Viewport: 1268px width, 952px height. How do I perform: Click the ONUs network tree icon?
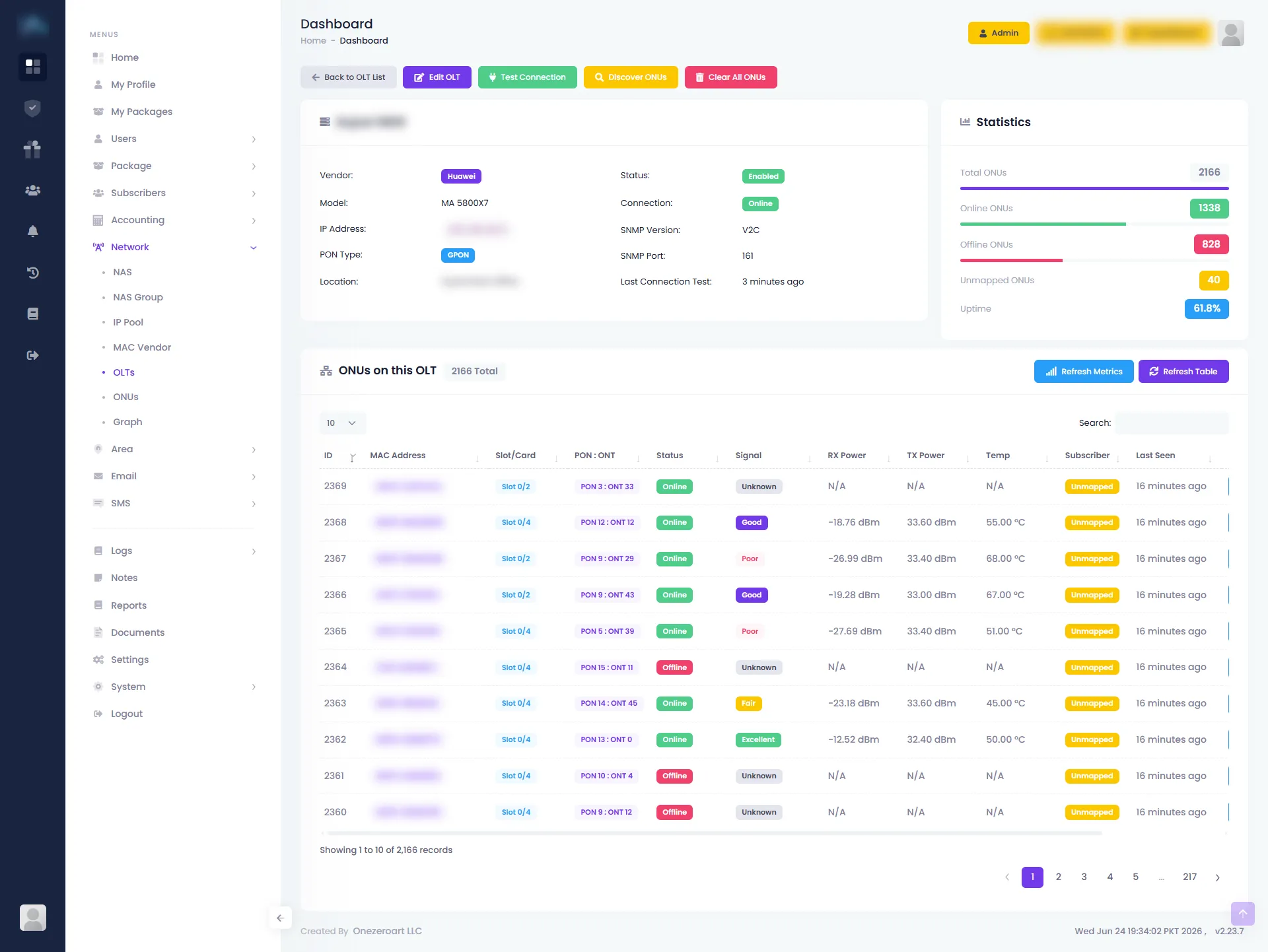point(326,371)
